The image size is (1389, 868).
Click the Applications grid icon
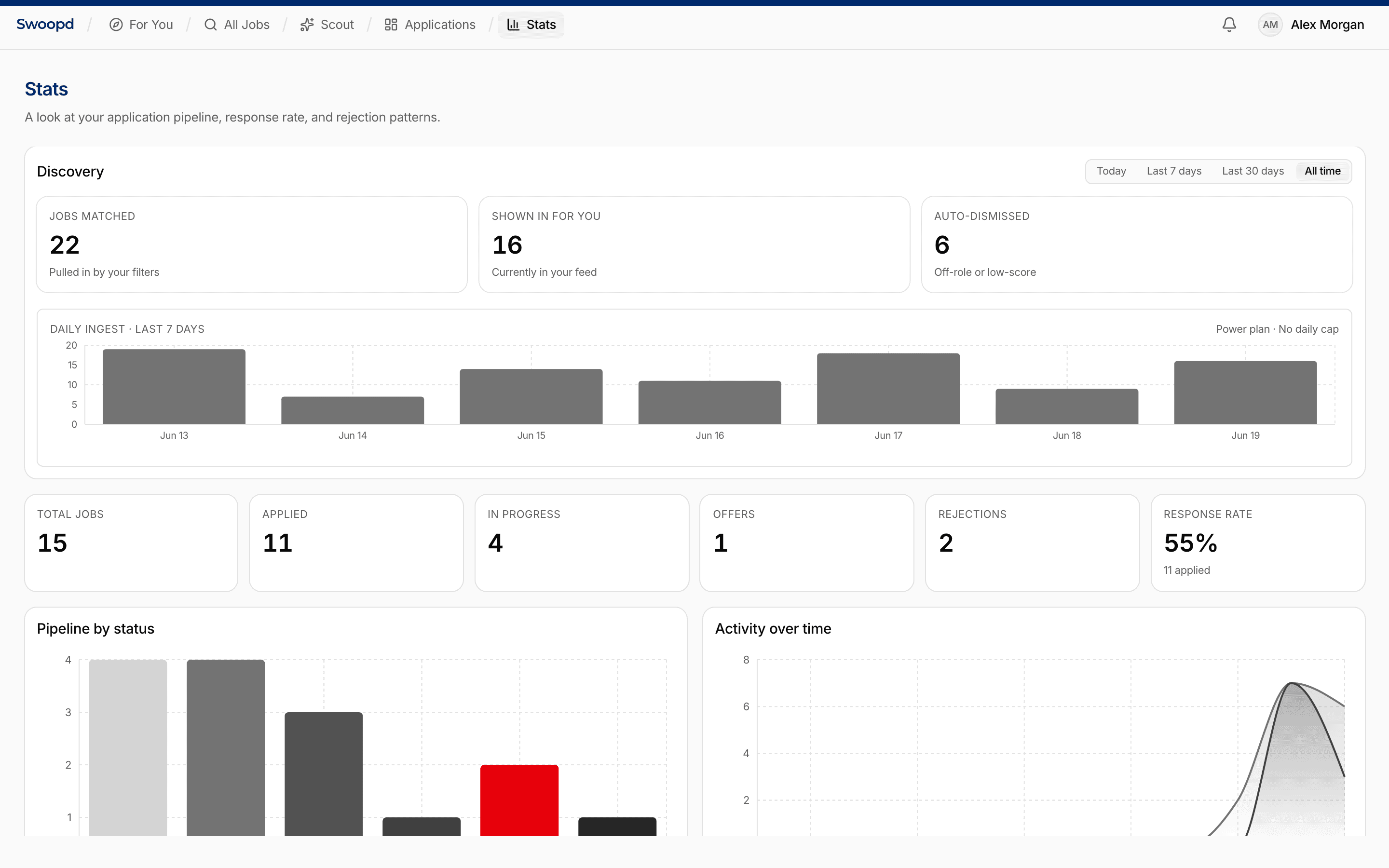pyautogui.click(x=391, y=25)
